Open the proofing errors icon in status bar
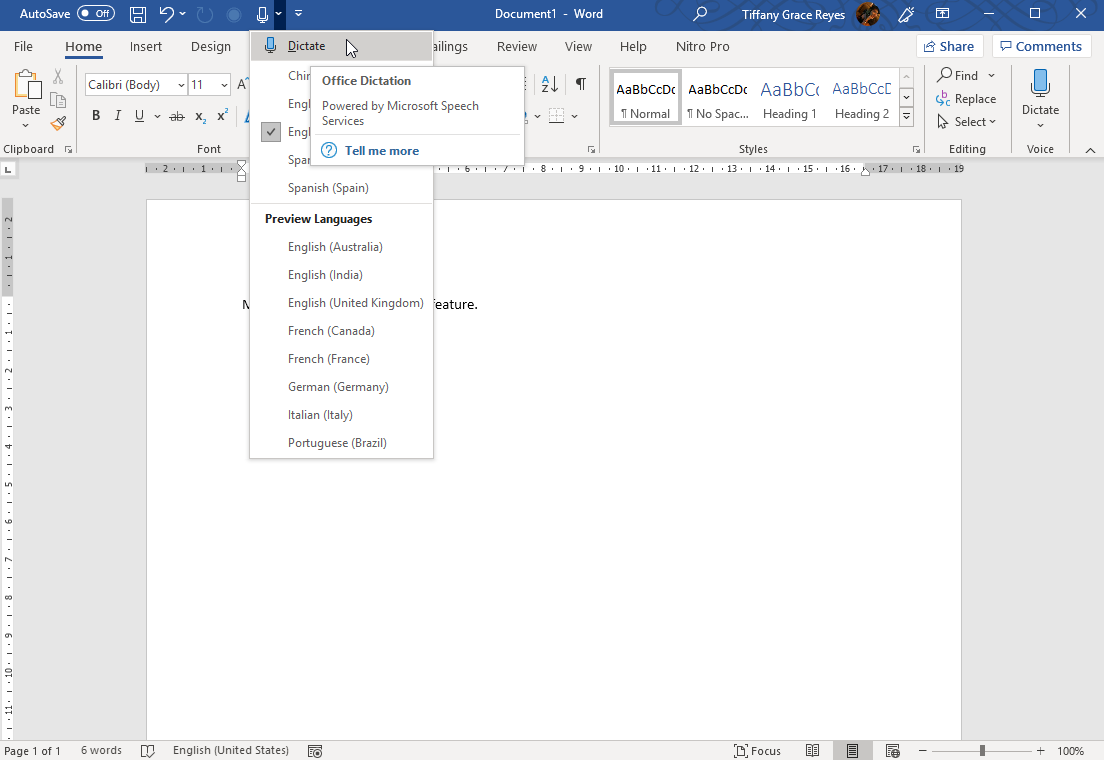 (x=148, y=750)
